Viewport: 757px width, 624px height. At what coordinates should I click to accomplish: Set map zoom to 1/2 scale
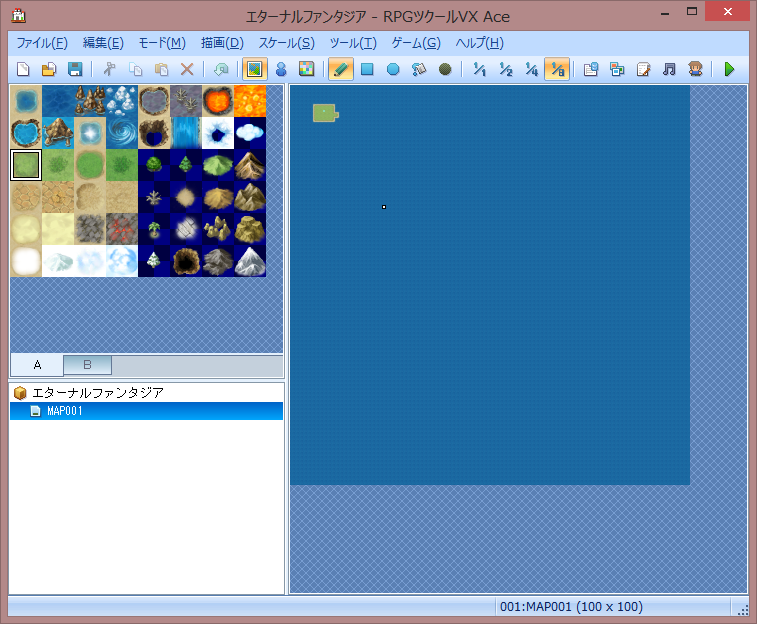(x=505, y=69)
